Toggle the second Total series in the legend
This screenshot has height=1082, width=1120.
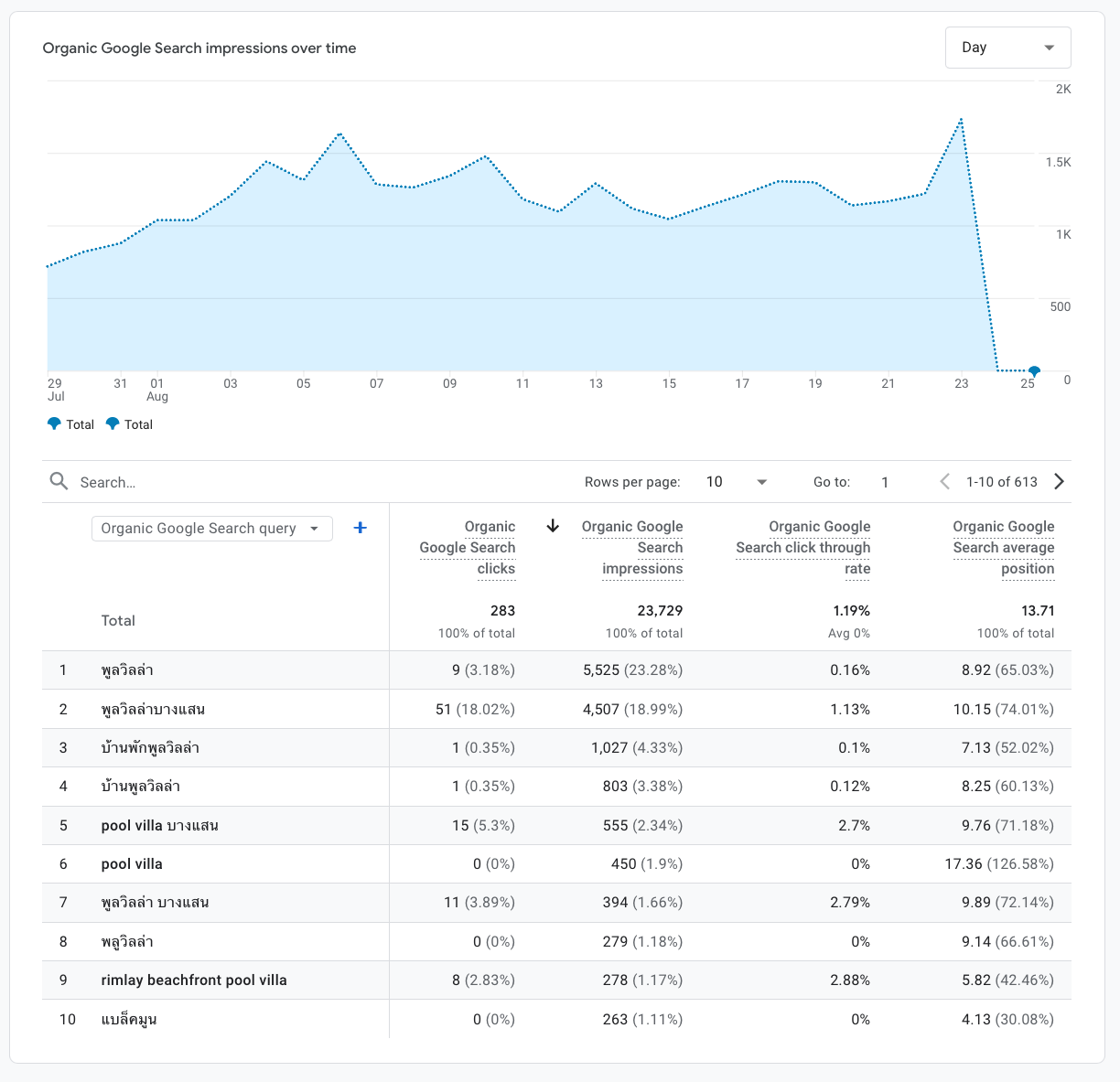pos(129,423)
